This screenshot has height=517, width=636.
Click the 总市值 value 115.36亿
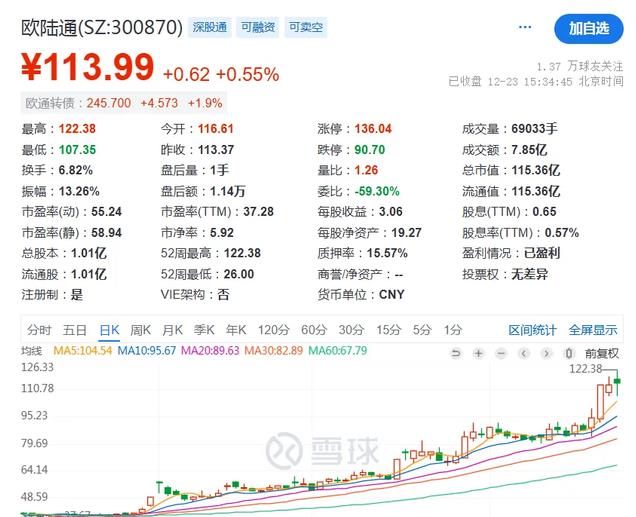[x=535, y=170]
